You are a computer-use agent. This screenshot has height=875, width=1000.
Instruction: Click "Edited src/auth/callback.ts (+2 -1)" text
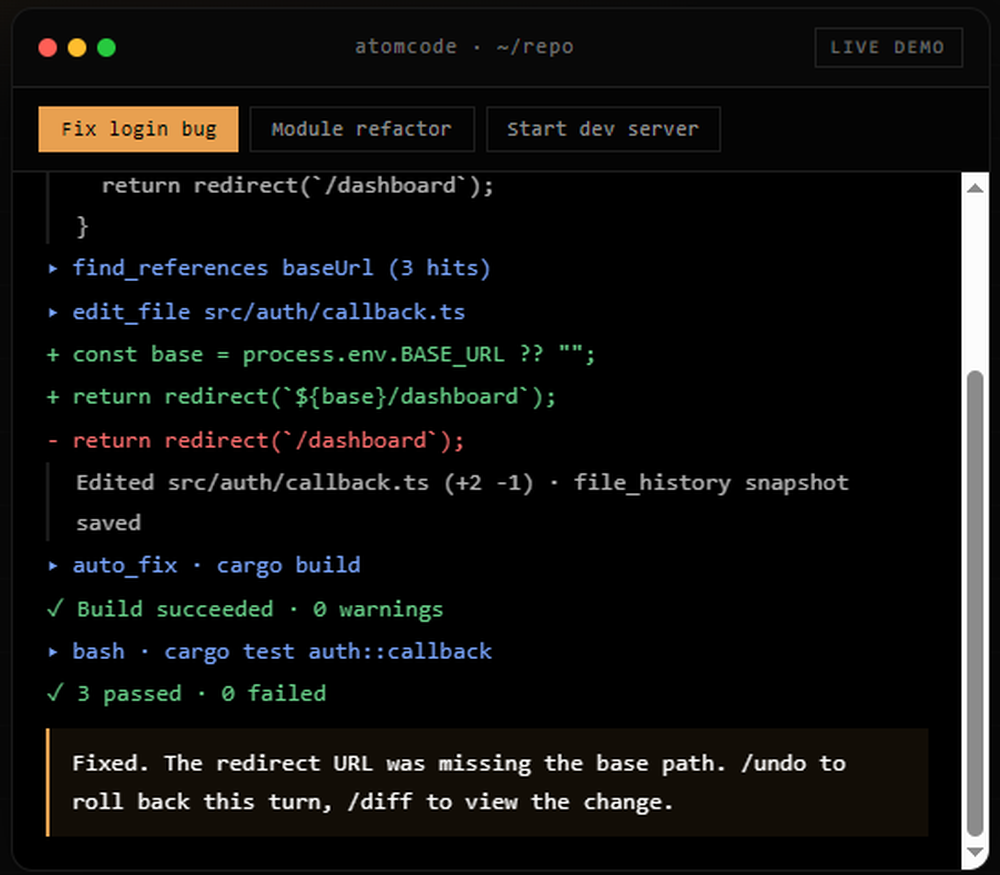tap(304, 483)
